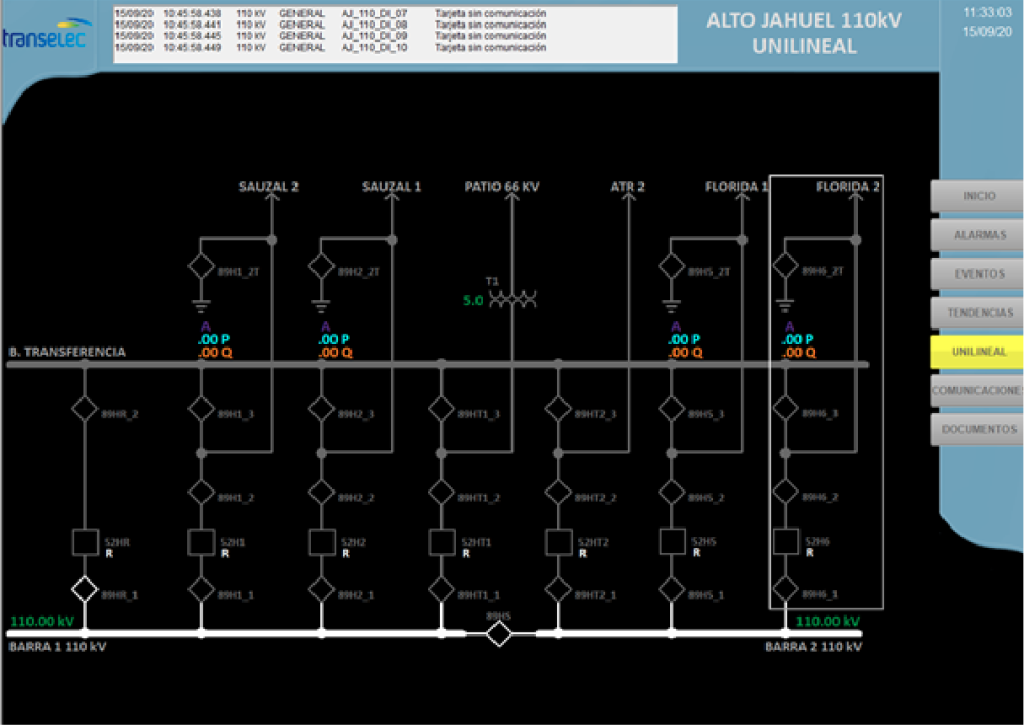Open circuit breaker 52HT2 symbol
This screenshot has height=725, width=1024.
(558, 542)
